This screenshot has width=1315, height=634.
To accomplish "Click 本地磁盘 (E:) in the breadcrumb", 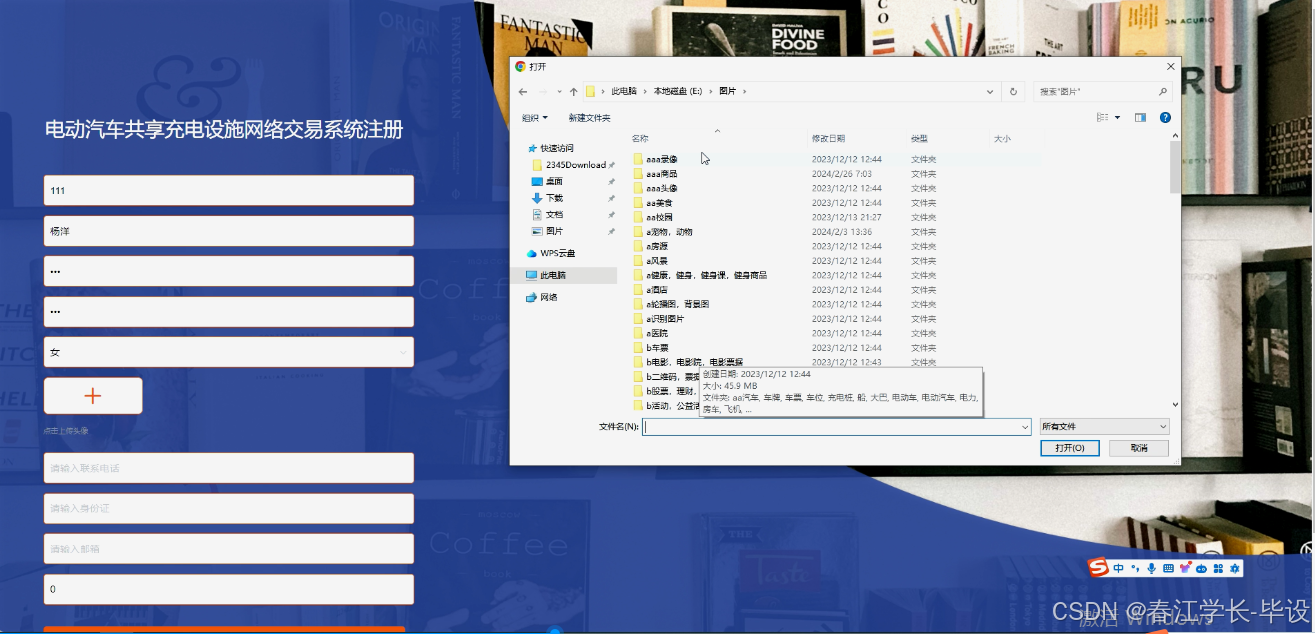I will 680,91.
